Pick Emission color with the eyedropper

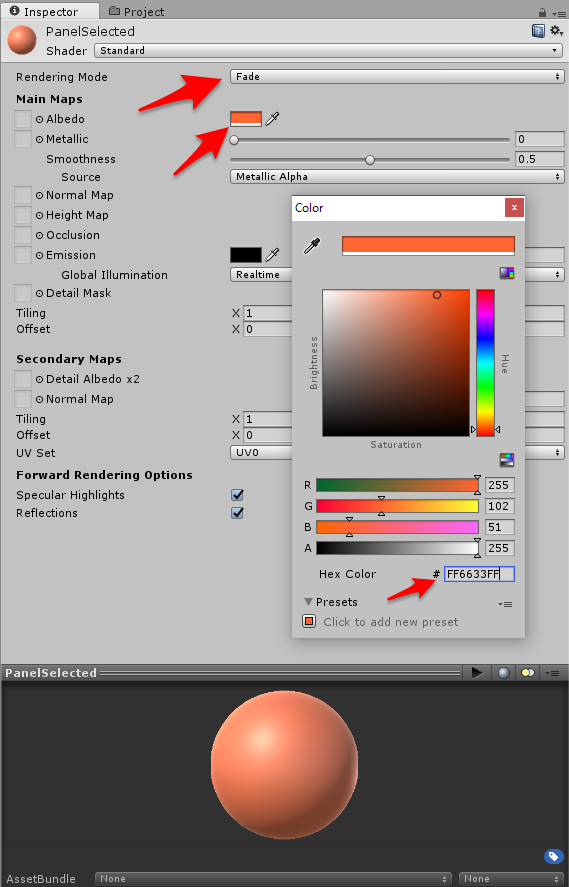click(272, 255)
